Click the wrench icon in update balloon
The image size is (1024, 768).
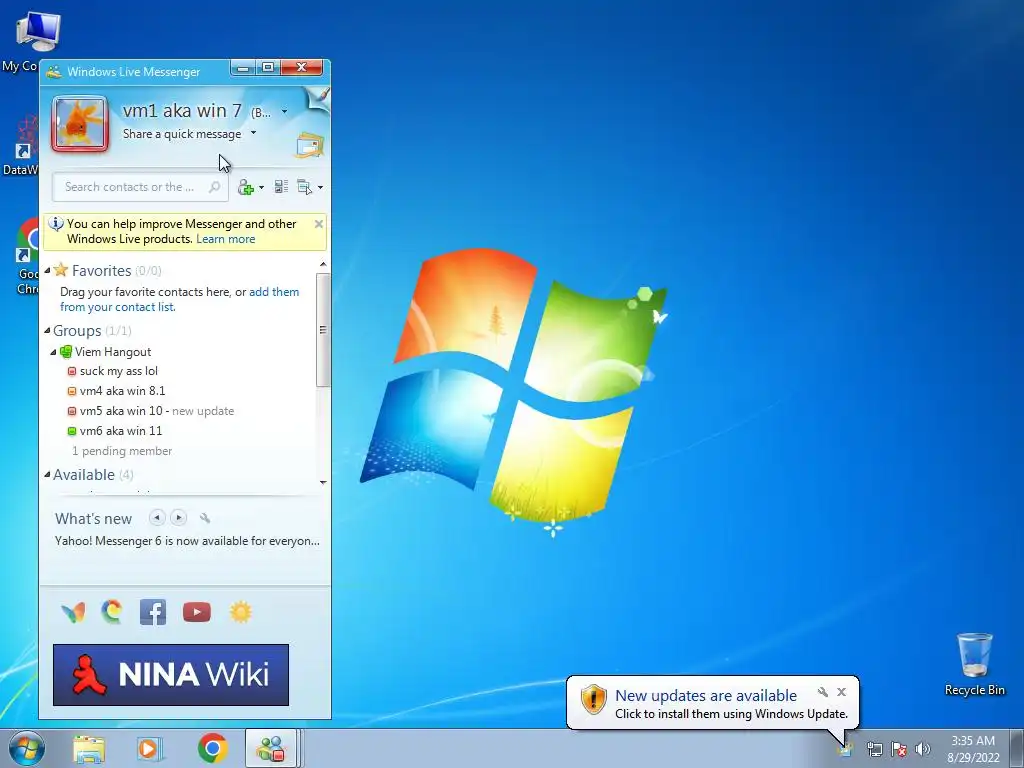823,692
